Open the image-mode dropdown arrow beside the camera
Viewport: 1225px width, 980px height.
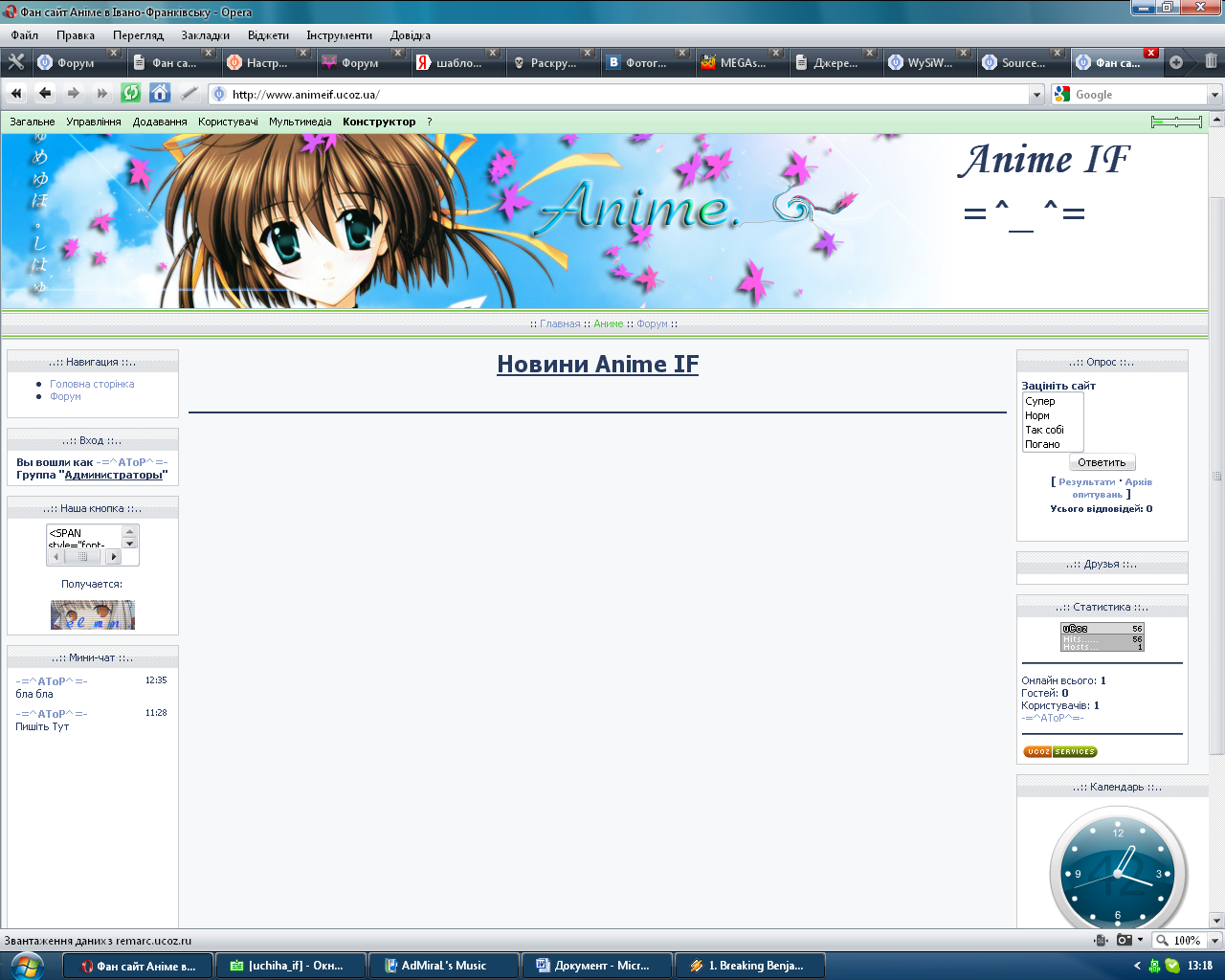(x=1140, y=940)
